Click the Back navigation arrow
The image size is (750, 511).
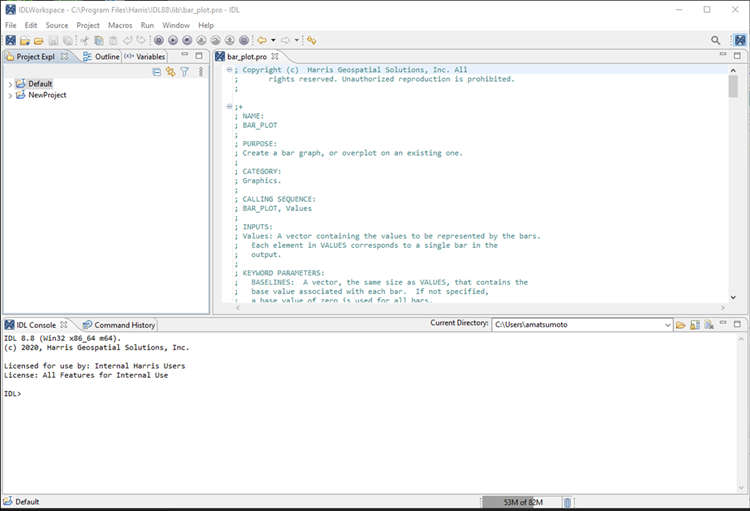coord(262,41)
